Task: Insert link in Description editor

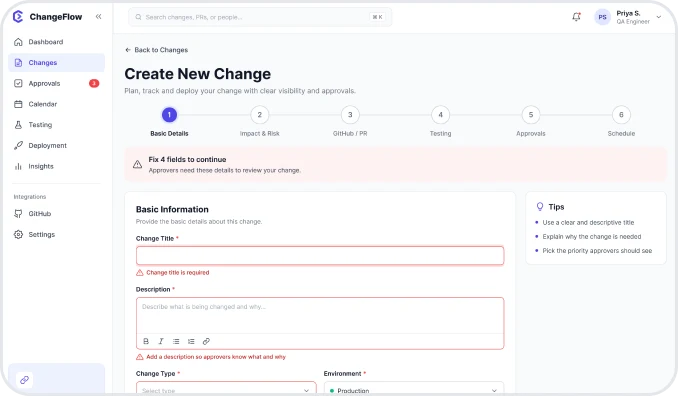Action: [x=206, y=341]
